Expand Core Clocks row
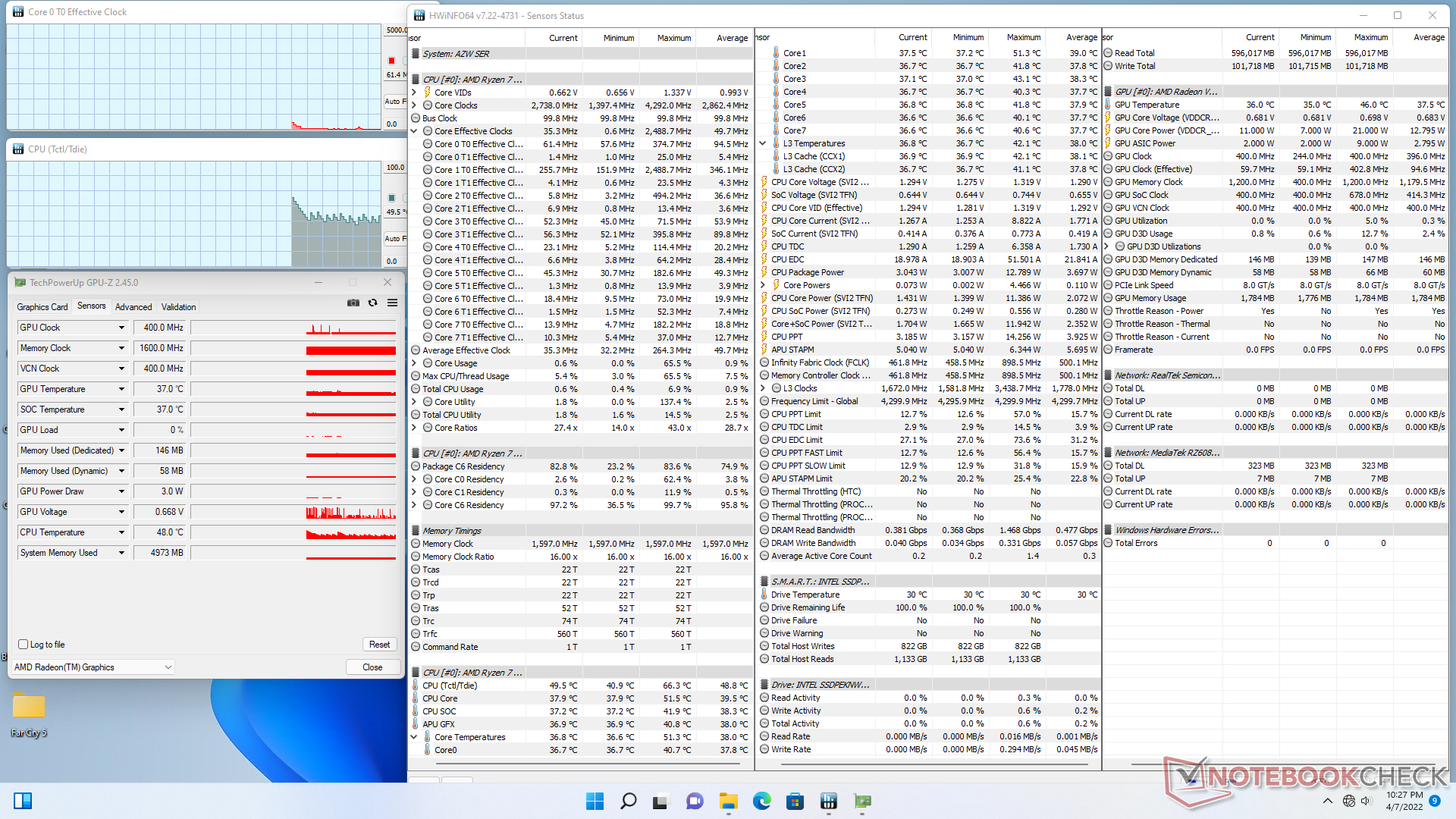Viewport: 1456px width, 819px height. 414,105
